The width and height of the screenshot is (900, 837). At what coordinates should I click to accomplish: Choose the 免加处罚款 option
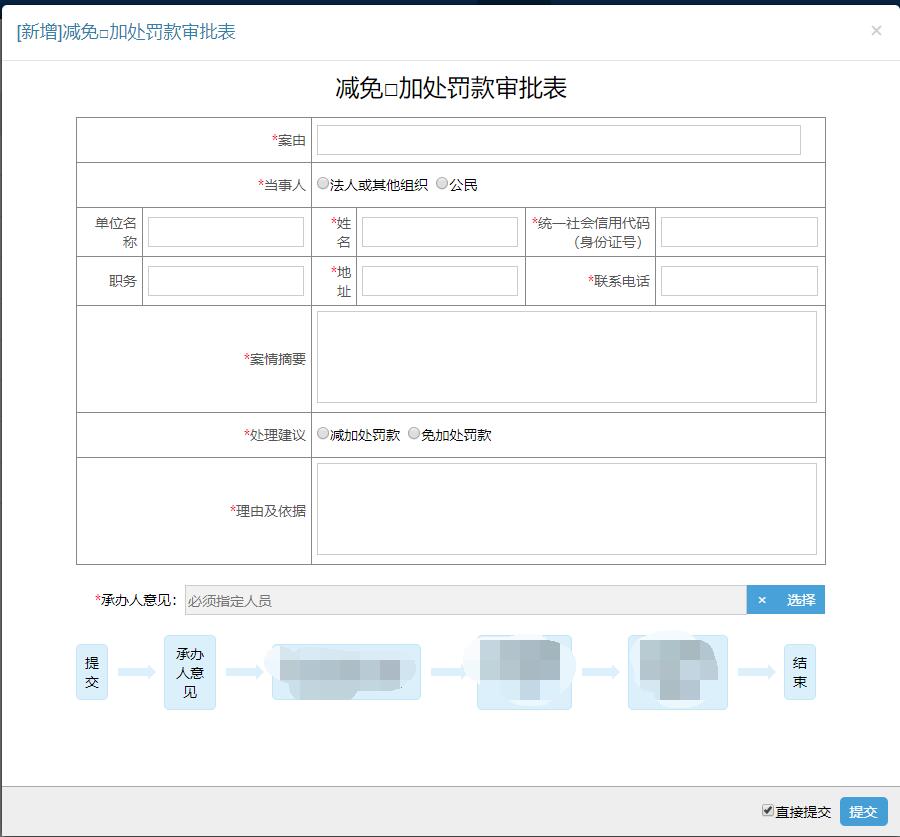pyautogui.click(x=414, y=434)
